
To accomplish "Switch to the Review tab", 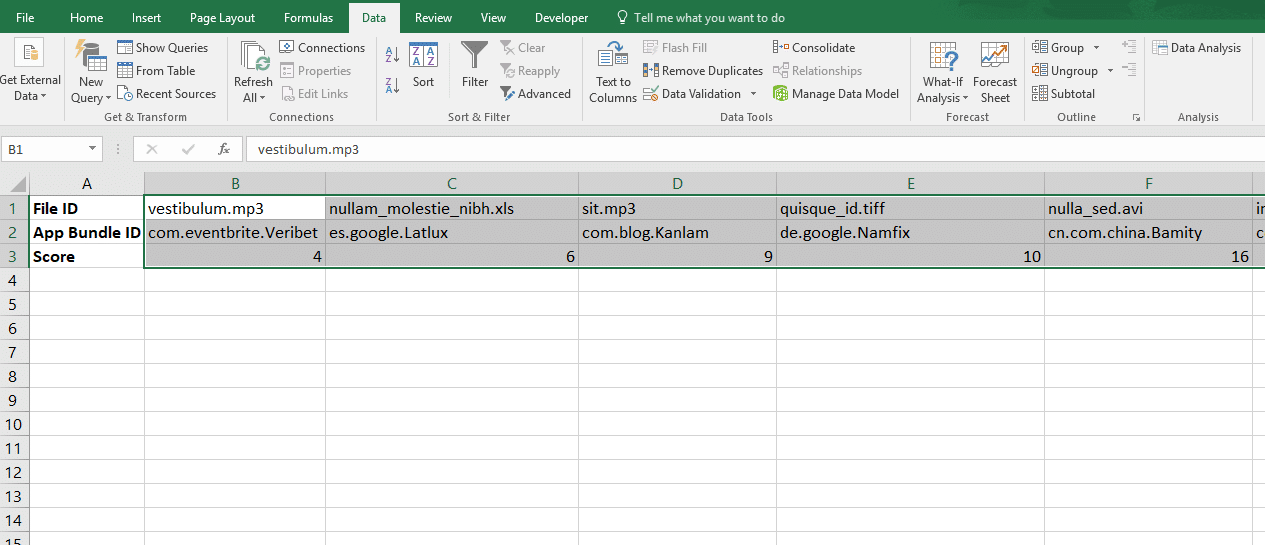I will point(433,18).
